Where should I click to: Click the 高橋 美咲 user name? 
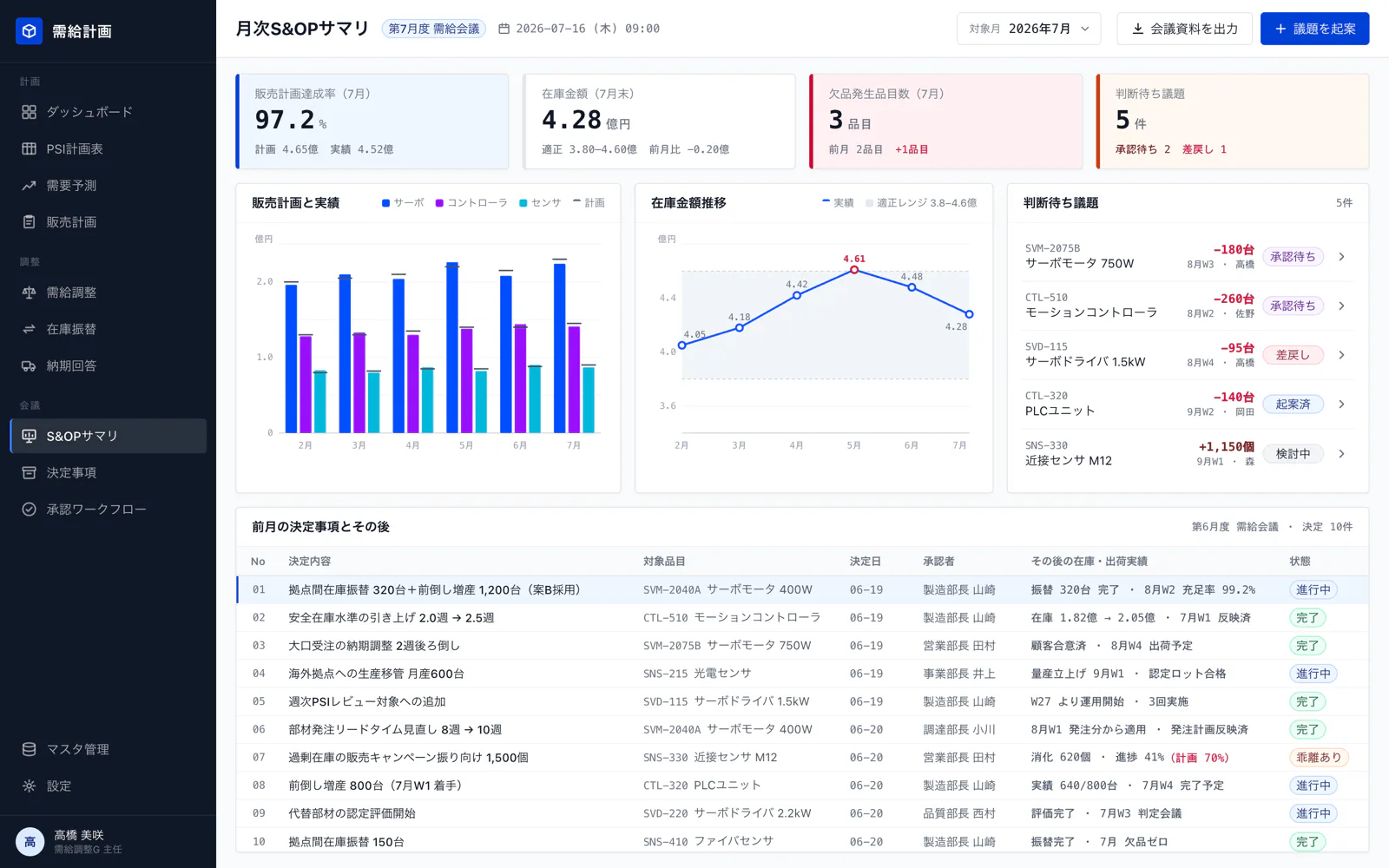79,835
